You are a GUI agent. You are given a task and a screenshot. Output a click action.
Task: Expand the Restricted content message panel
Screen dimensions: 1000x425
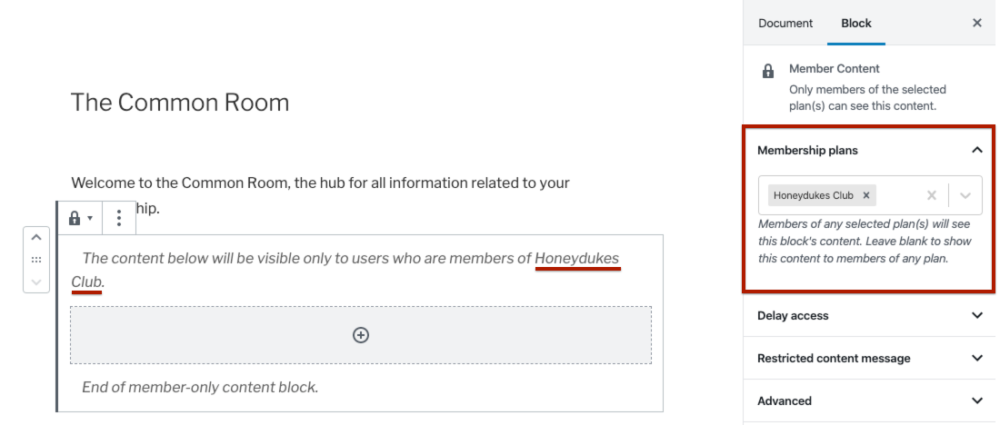coord(870,358)
